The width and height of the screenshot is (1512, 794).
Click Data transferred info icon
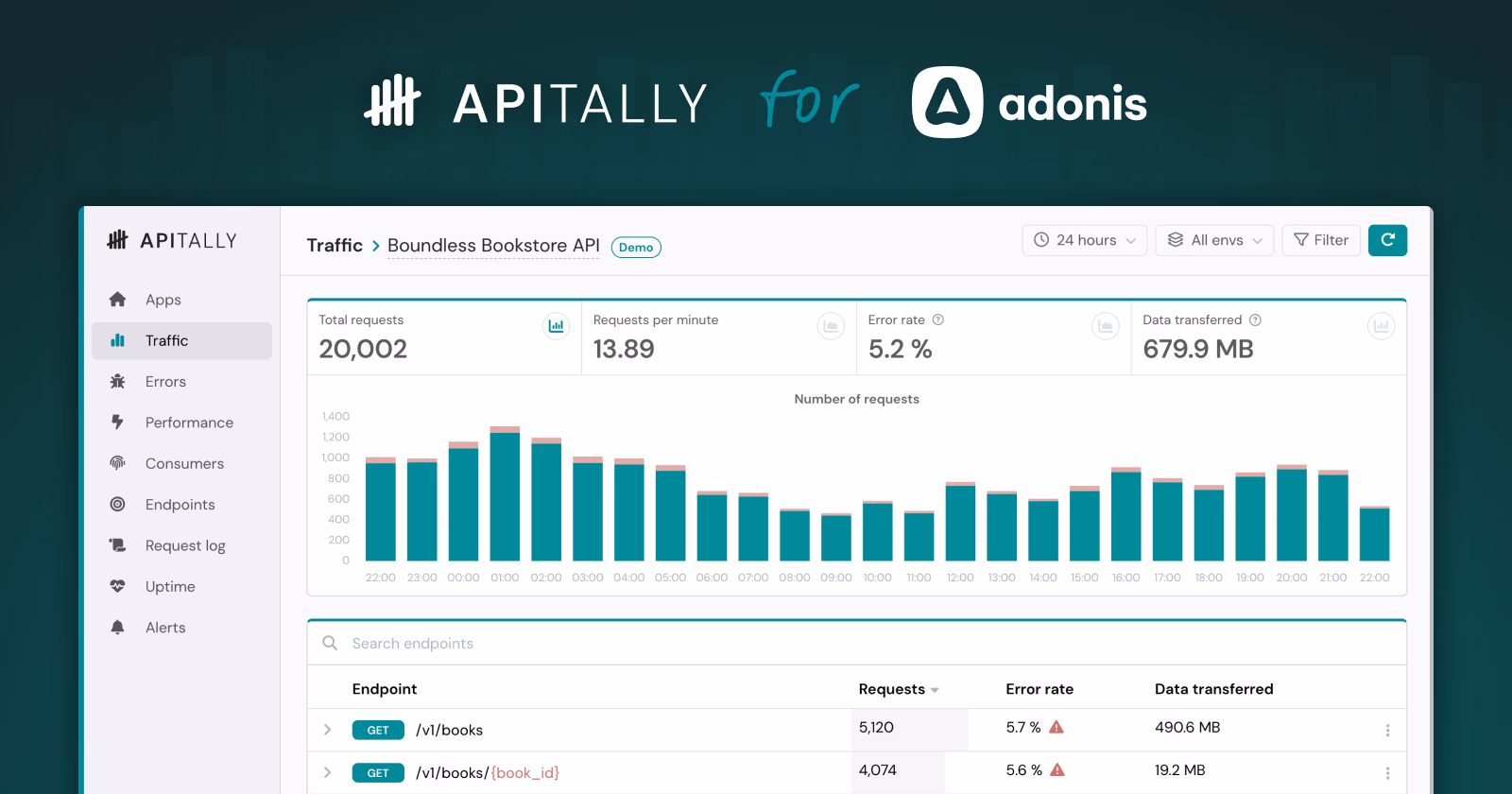1255,319
